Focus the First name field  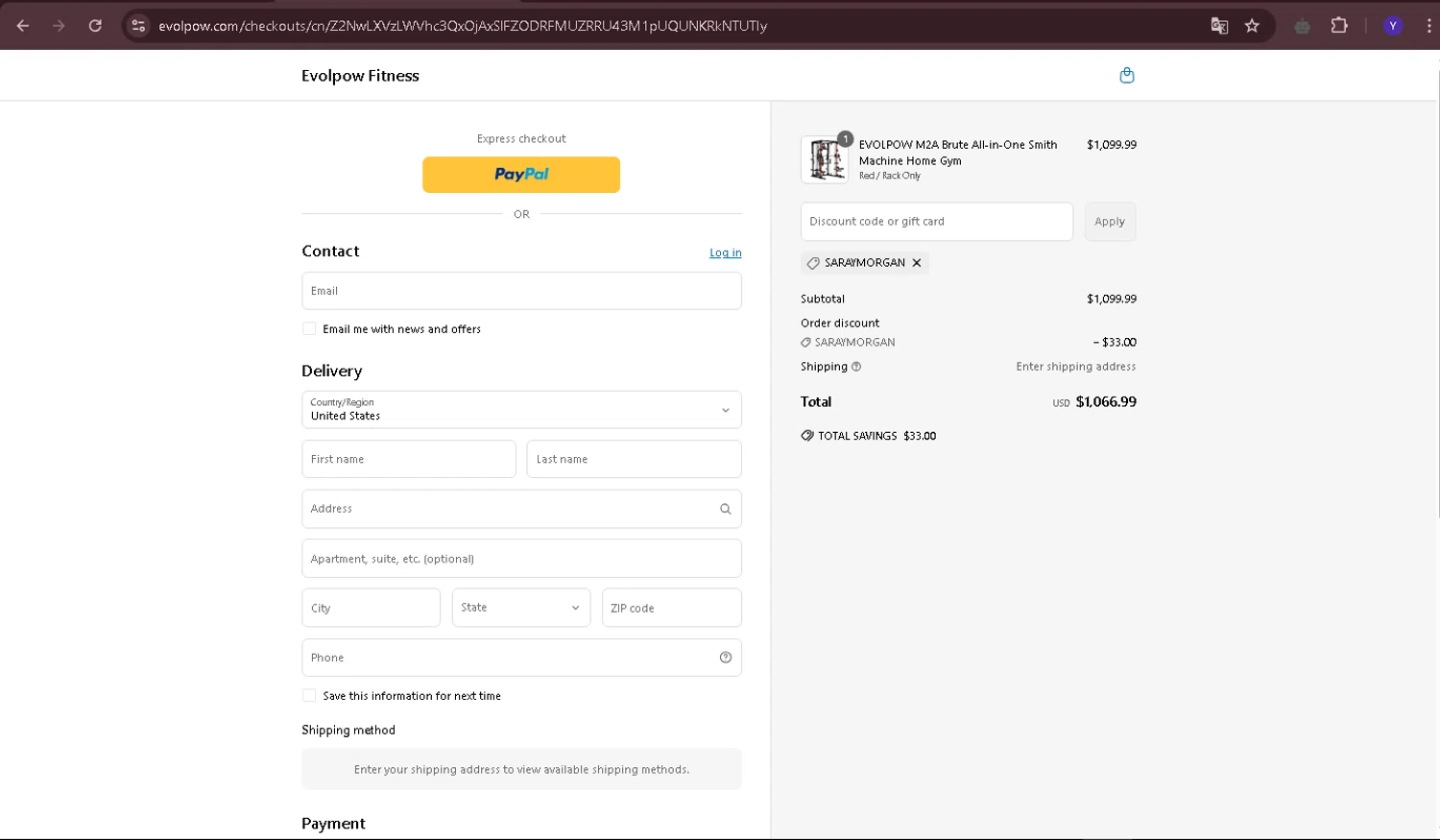pos(409,459)
